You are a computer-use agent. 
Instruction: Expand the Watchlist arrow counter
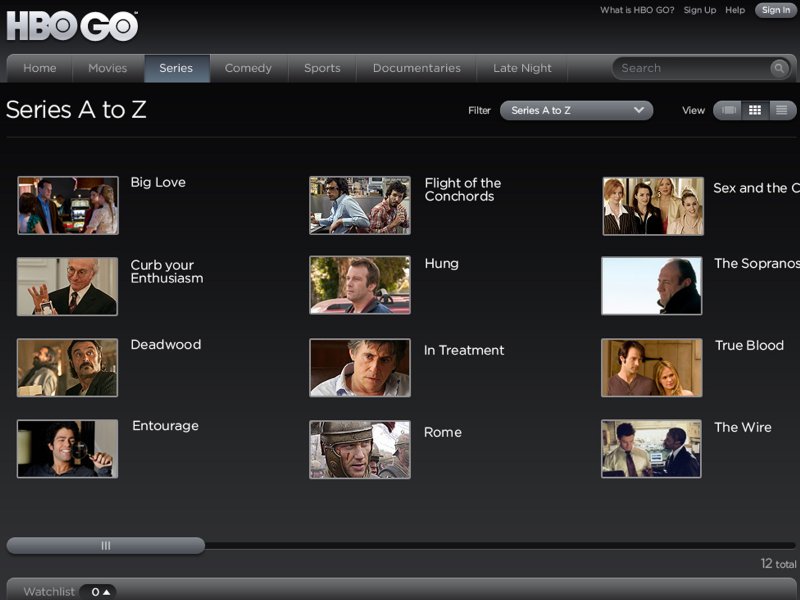(99, 592)
